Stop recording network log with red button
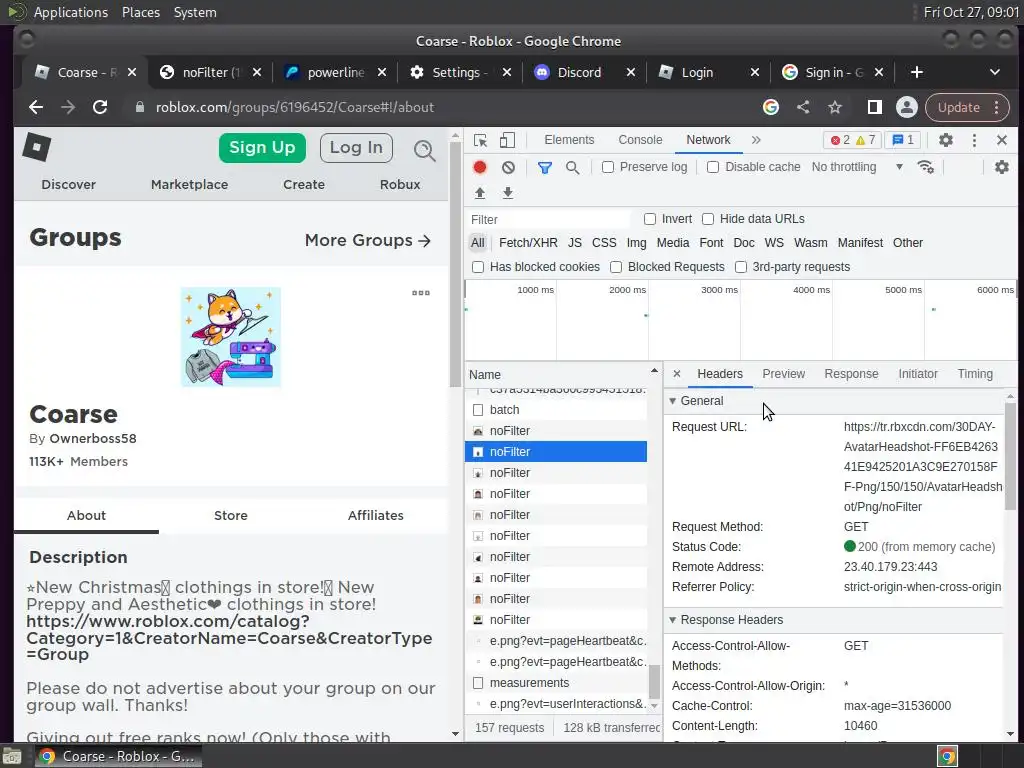Image resolution: width=1024 pixels, height=768 pixels. pos(480,167)
